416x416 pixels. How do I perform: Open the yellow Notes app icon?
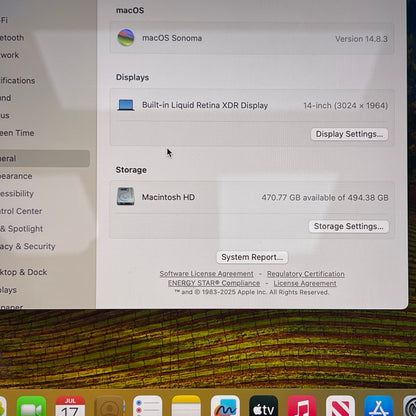tap(186, 406)
